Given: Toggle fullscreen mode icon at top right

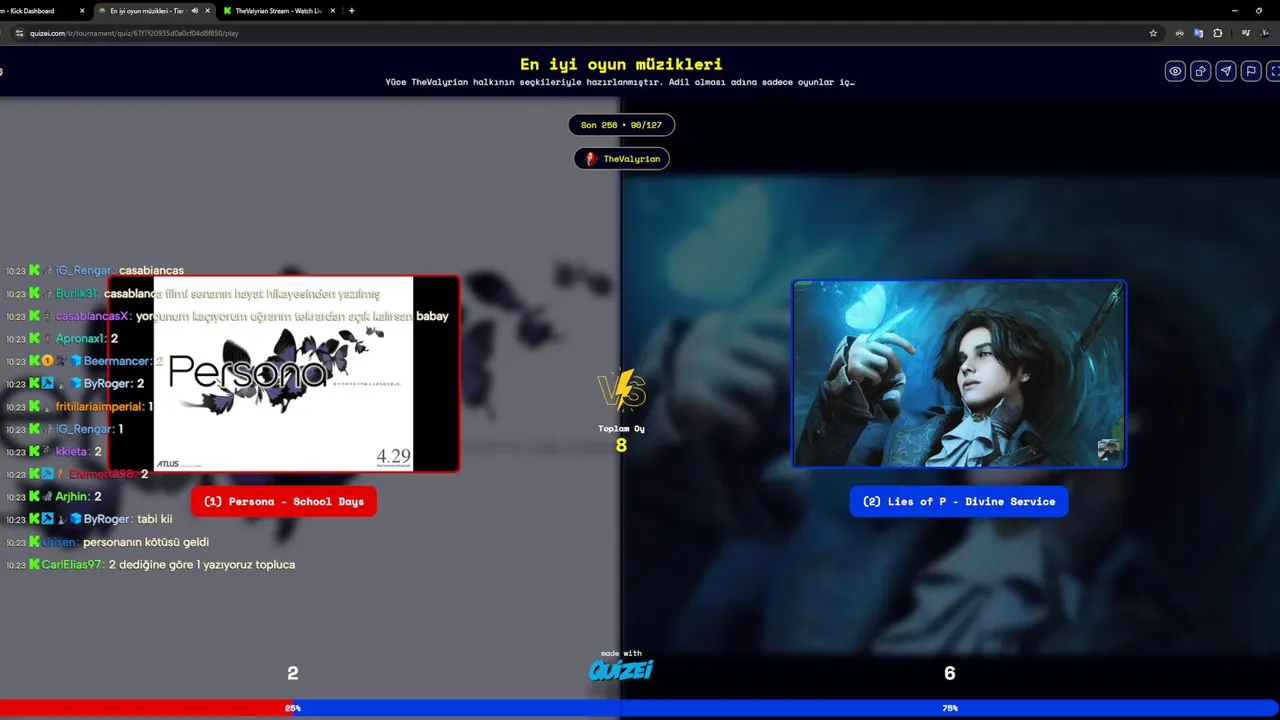Looking at the screenshot, I should [1274, 71].
